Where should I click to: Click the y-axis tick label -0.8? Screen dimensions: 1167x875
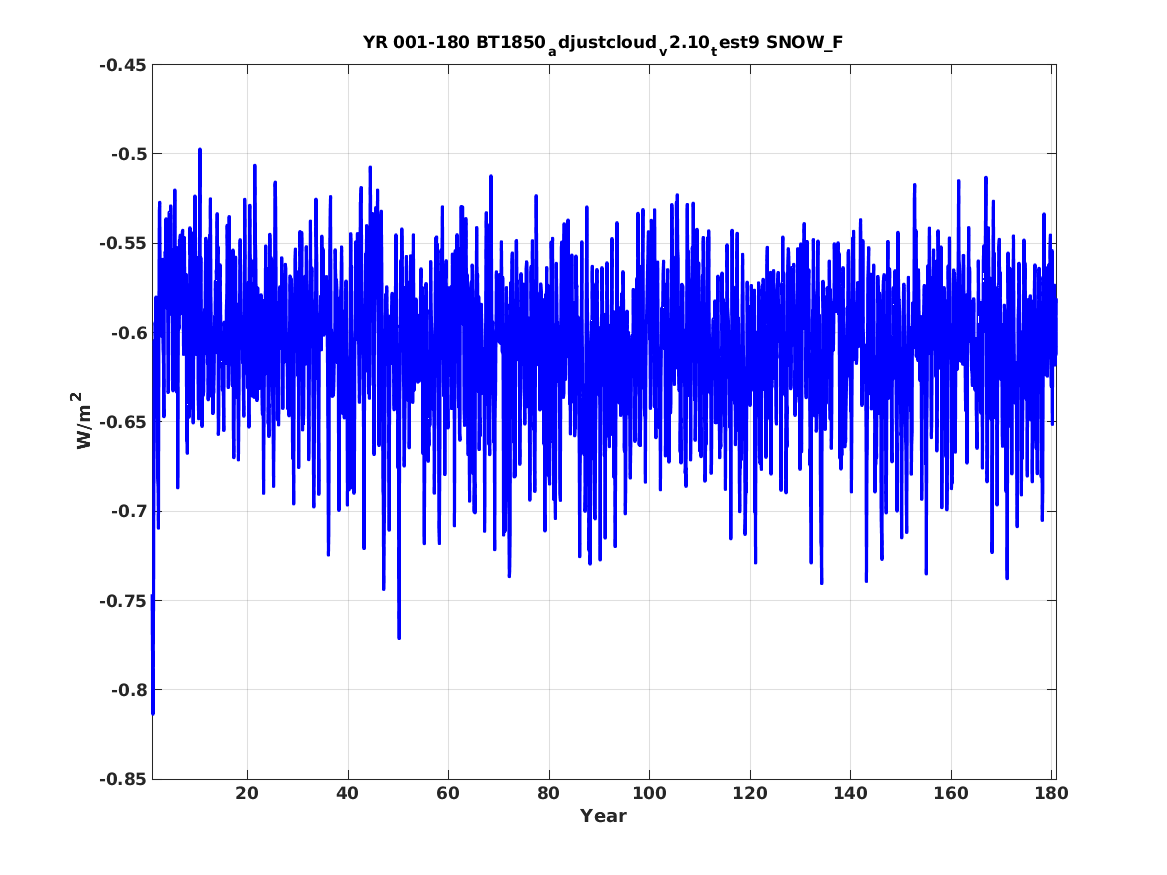(x=129, y=690)
